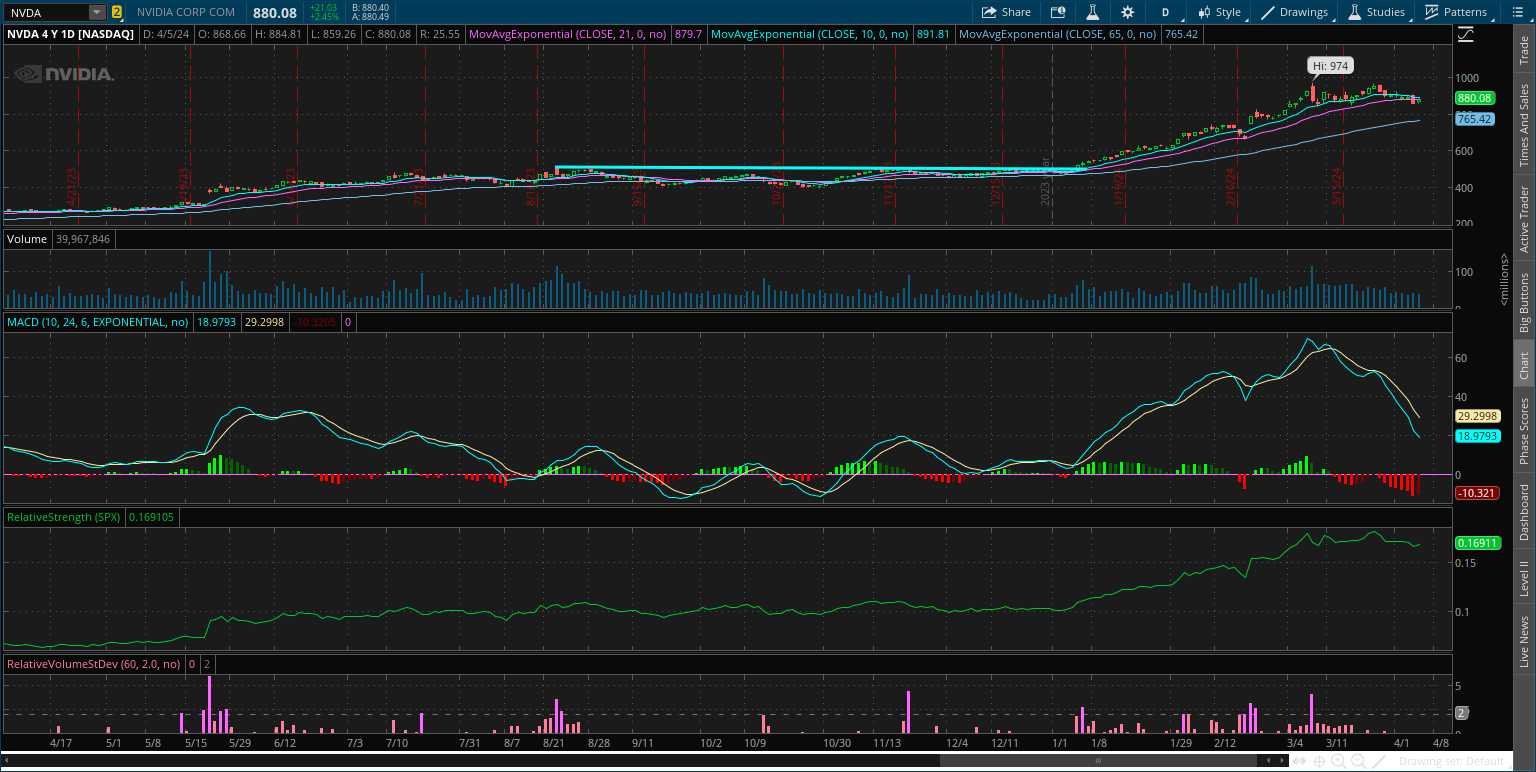This screenshot has height=772, width=1536.
Task: Open the Live News sidebar tab
Action: 1524,641
